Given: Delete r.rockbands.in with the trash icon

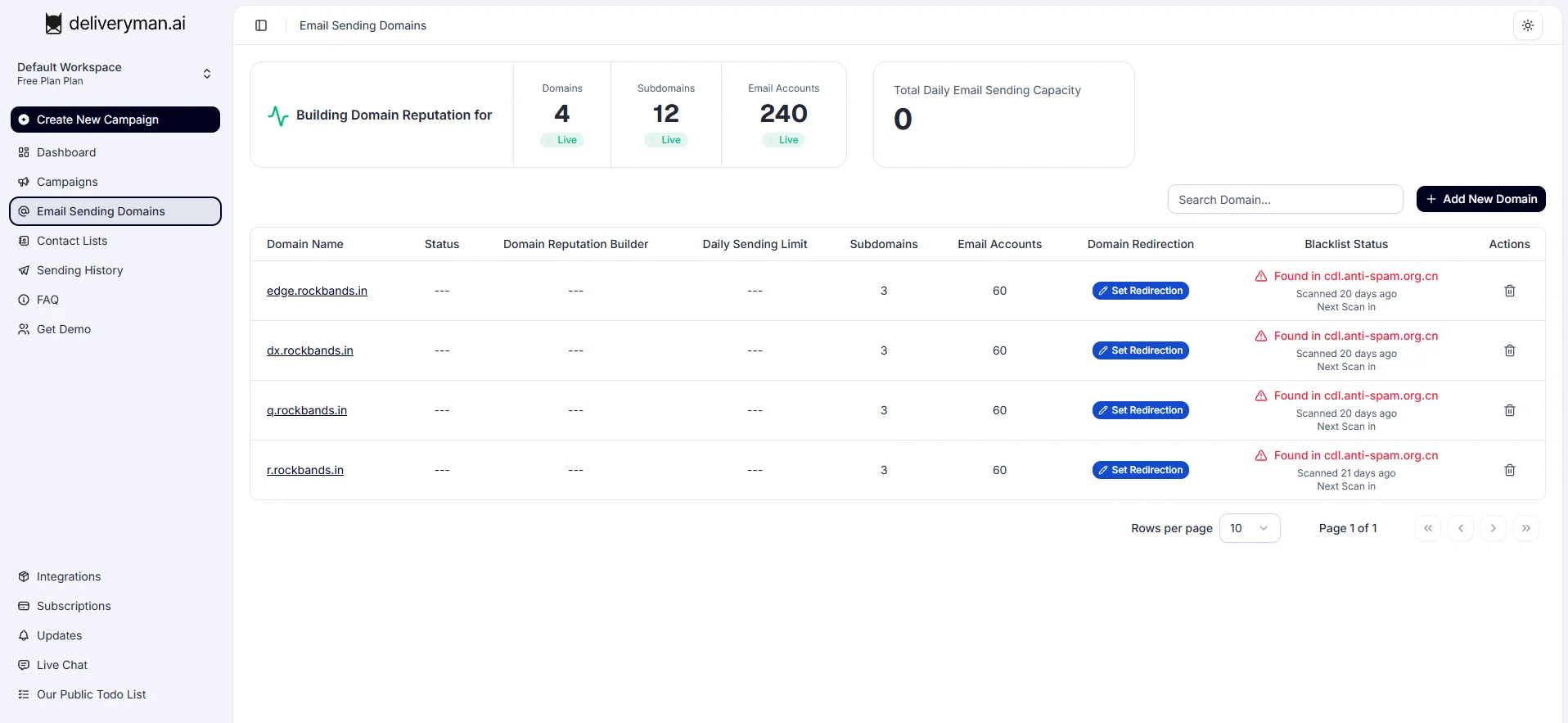Looking at the screenshot, I should 1509,470.
